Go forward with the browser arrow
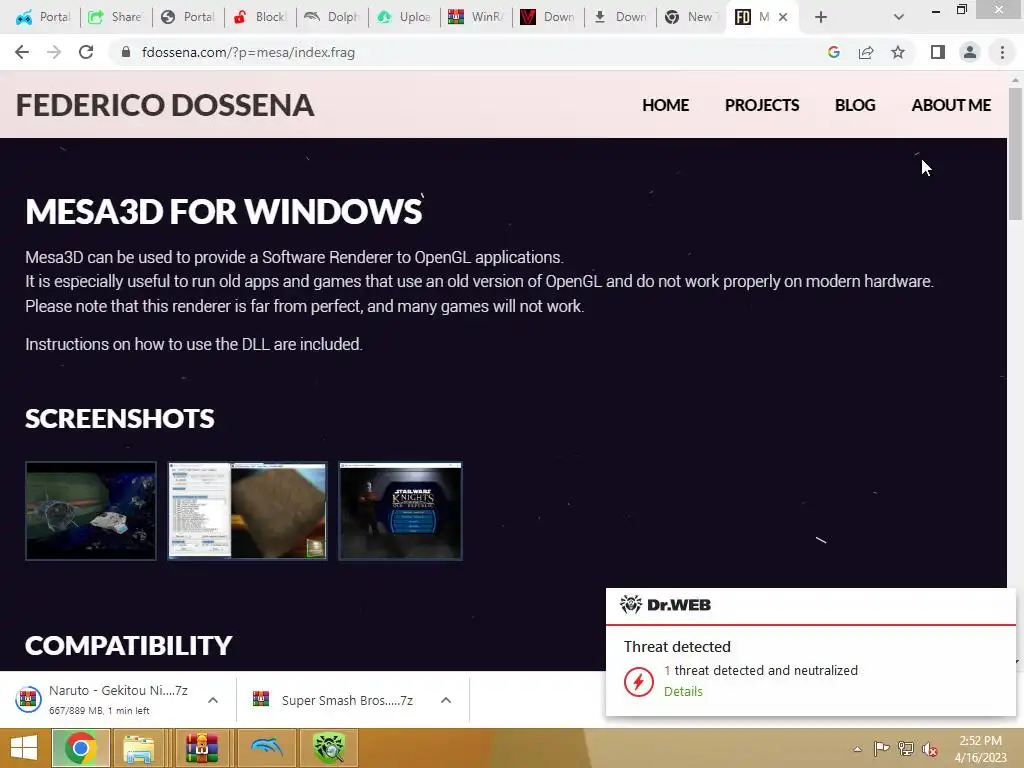 coord(54,52)
